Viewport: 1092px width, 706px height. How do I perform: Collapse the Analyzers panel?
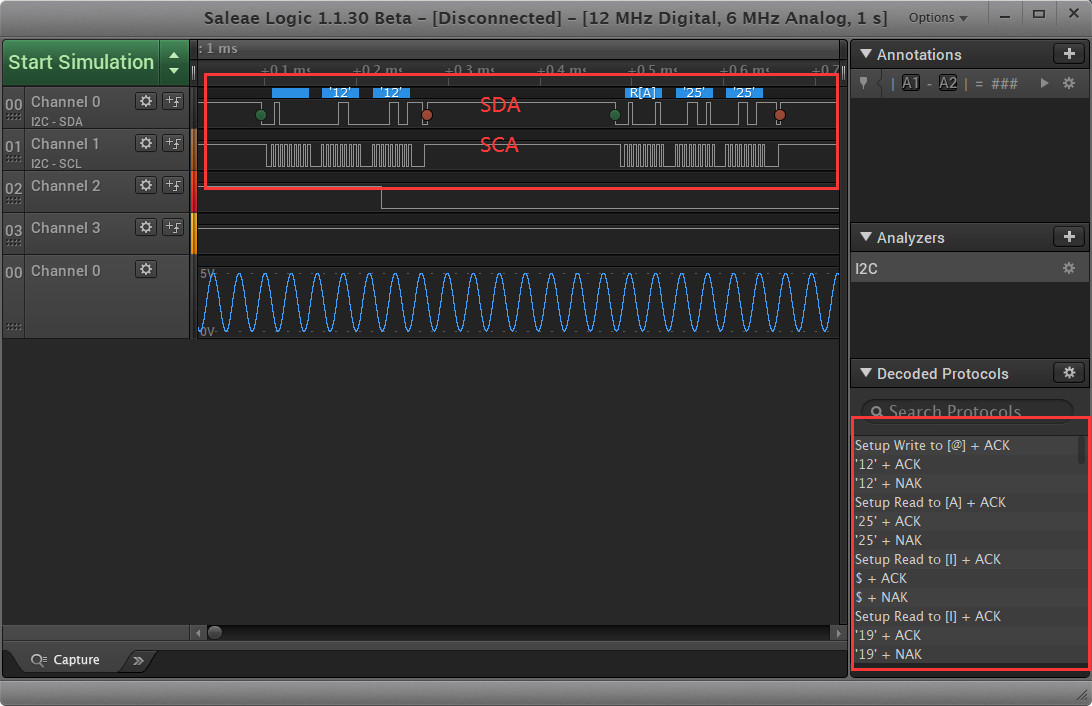865,237
